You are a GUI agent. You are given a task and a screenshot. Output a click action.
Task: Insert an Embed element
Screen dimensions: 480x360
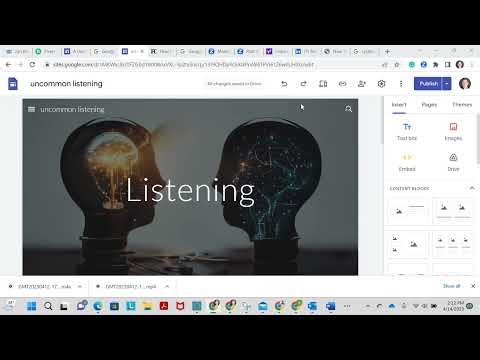click(x=407, y=162)
